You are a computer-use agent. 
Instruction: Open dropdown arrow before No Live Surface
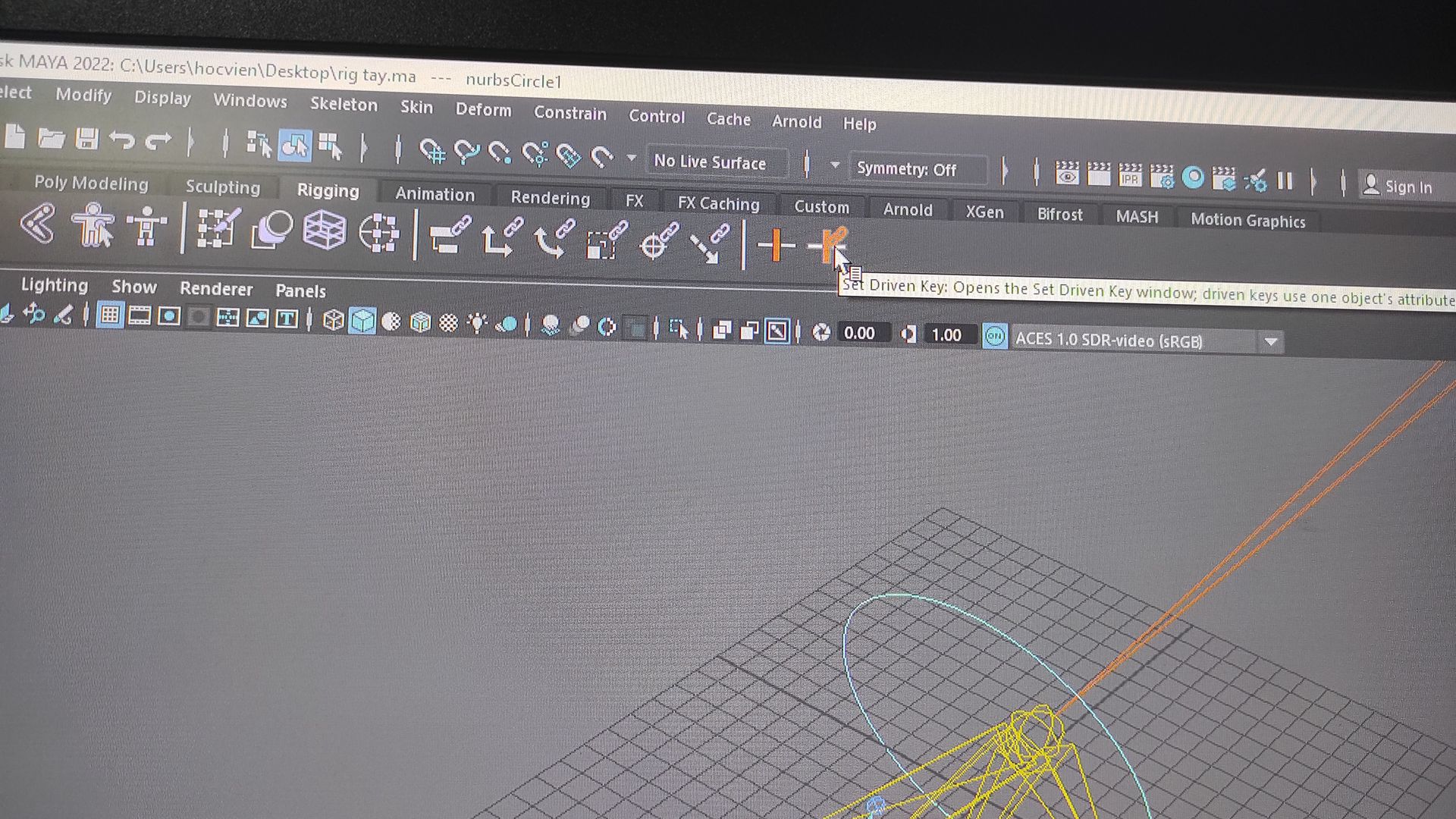click(631, 158)
